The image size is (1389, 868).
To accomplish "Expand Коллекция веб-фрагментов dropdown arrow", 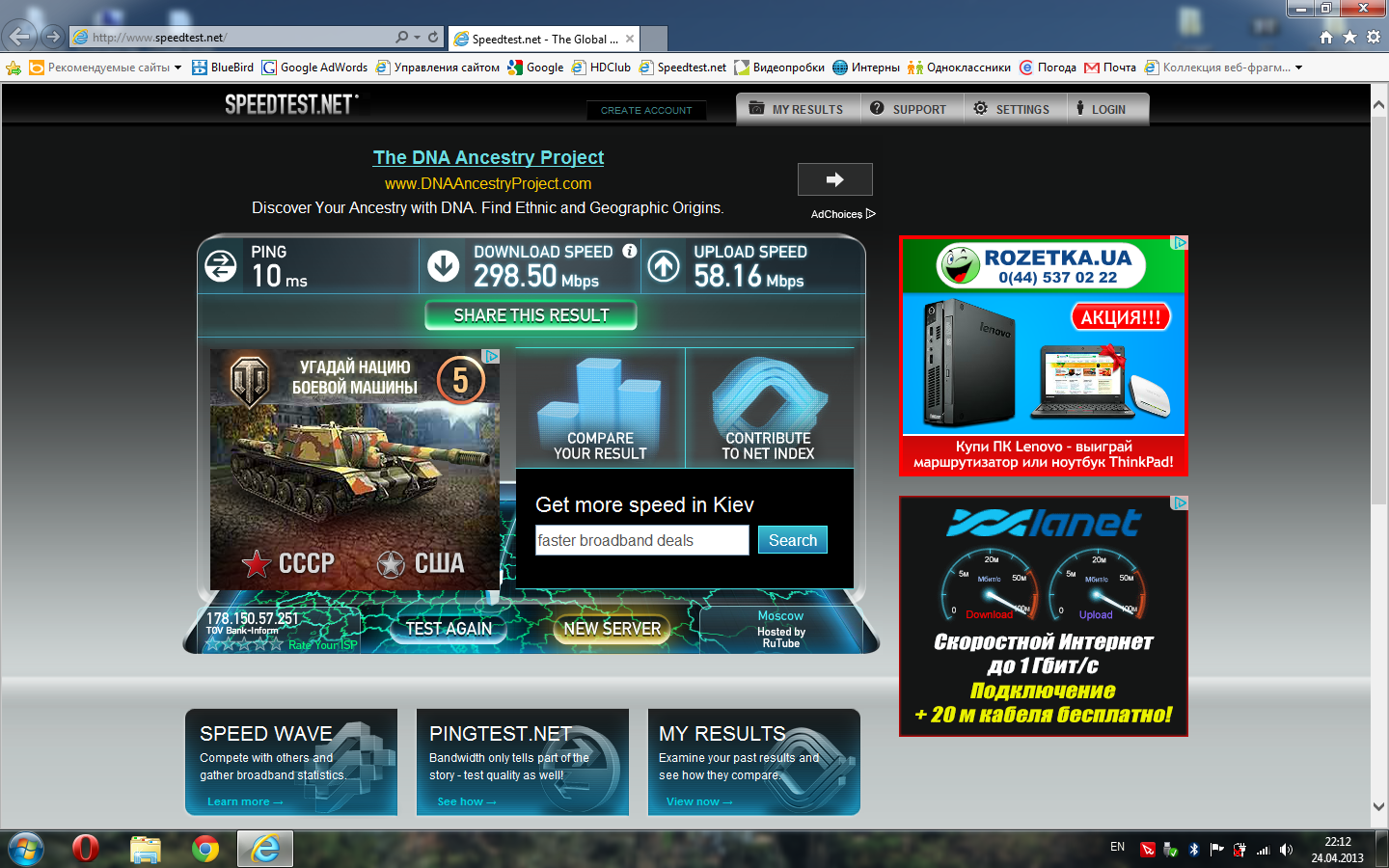I will point(1299,68).
